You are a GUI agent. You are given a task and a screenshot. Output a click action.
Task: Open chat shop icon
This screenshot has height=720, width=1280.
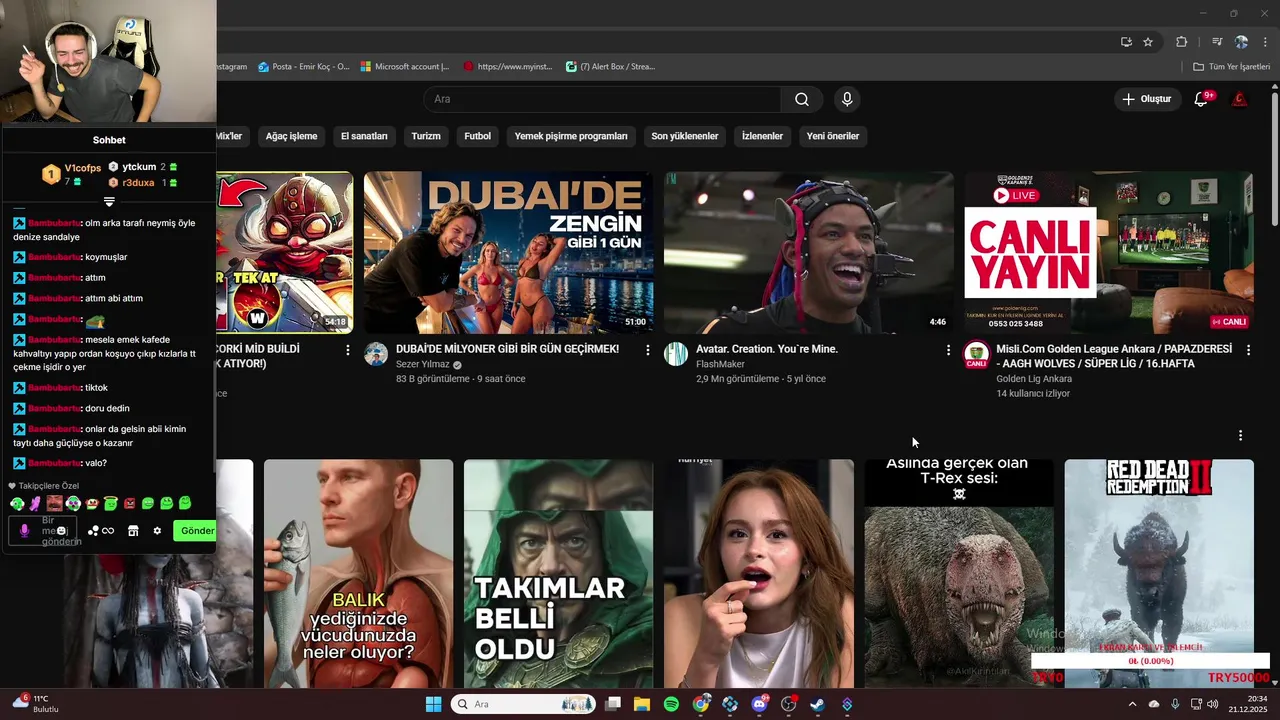click(133, 531)
